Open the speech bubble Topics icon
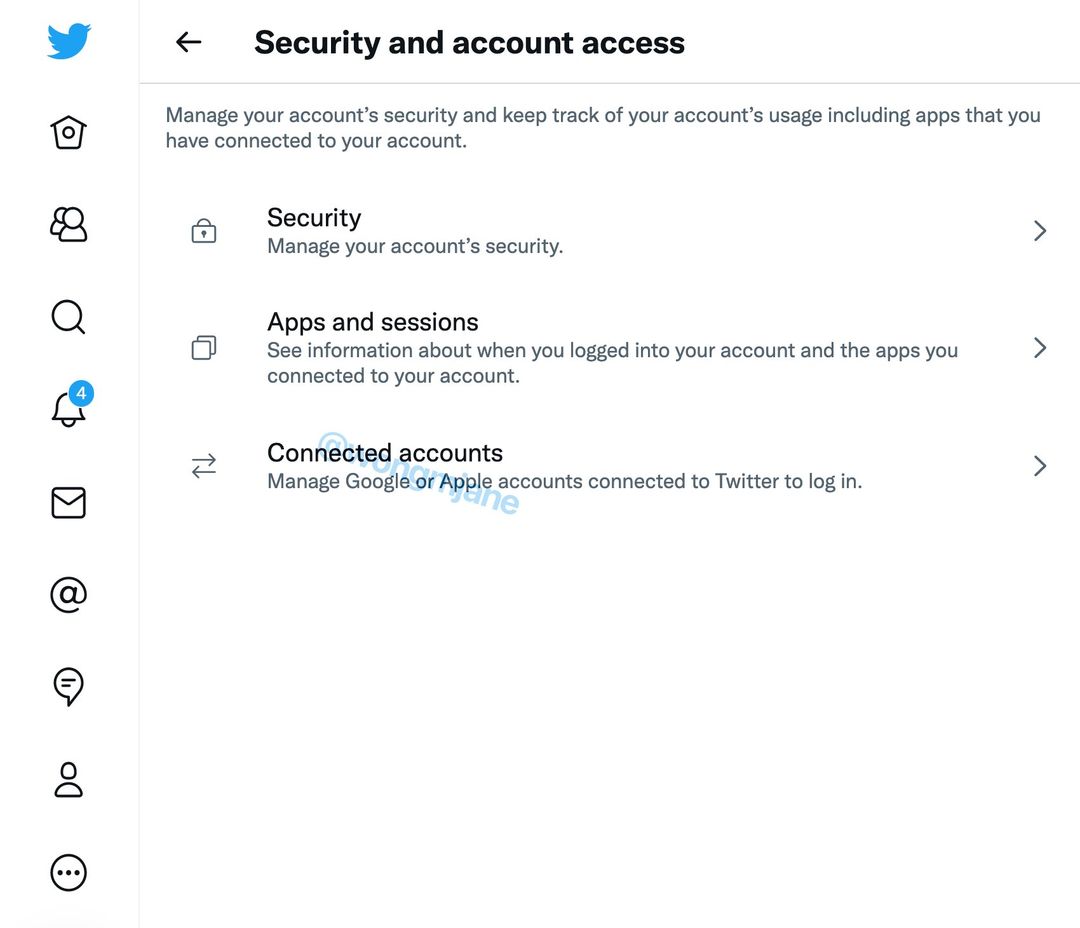 [69, 686]
